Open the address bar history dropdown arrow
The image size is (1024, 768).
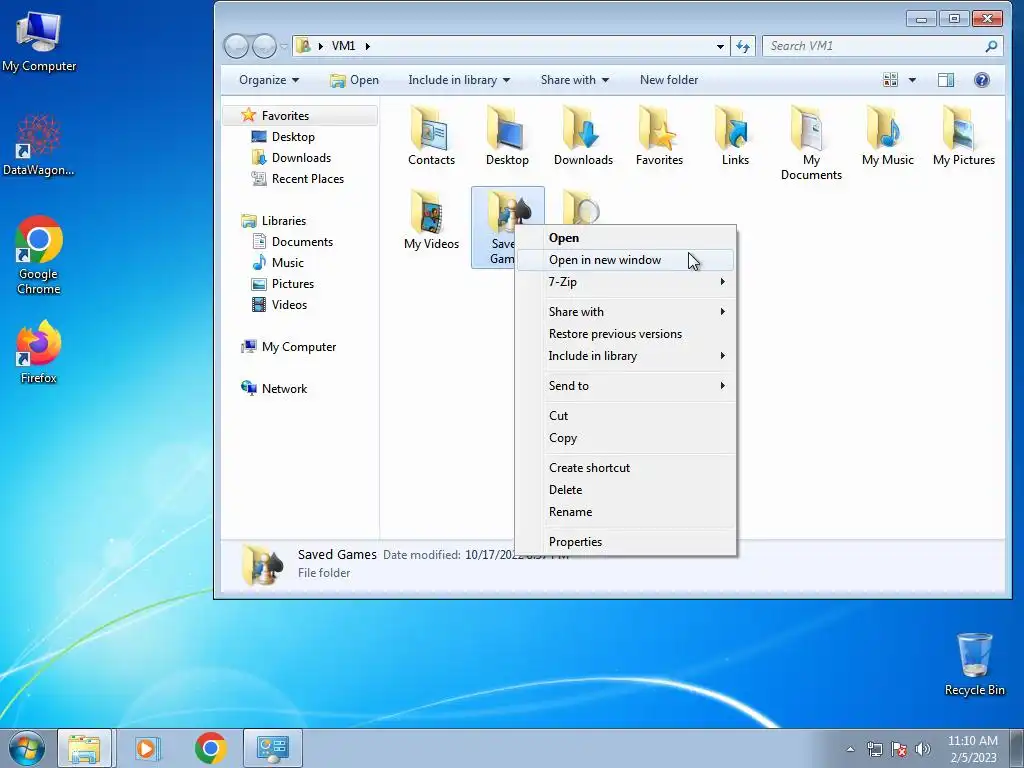point(720,46)
